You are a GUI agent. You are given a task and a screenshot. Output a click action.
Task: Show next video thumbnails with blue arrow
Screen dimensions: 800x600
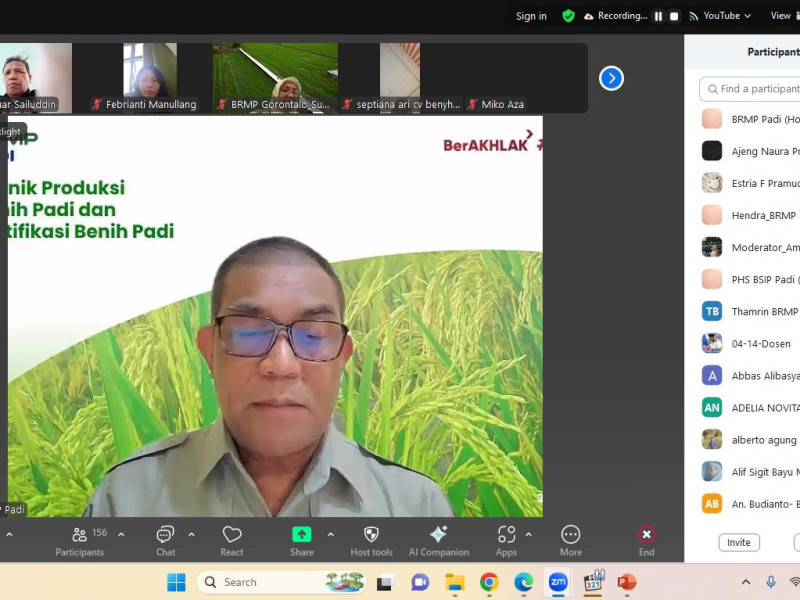click(x=611, y=78)
